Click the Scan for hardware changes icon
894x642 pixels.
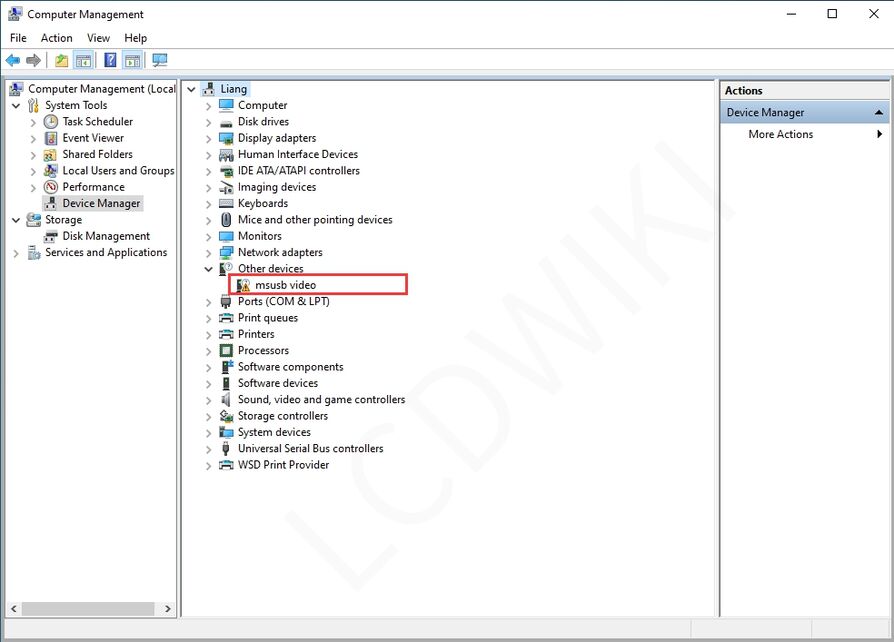[x=160, y=60]
